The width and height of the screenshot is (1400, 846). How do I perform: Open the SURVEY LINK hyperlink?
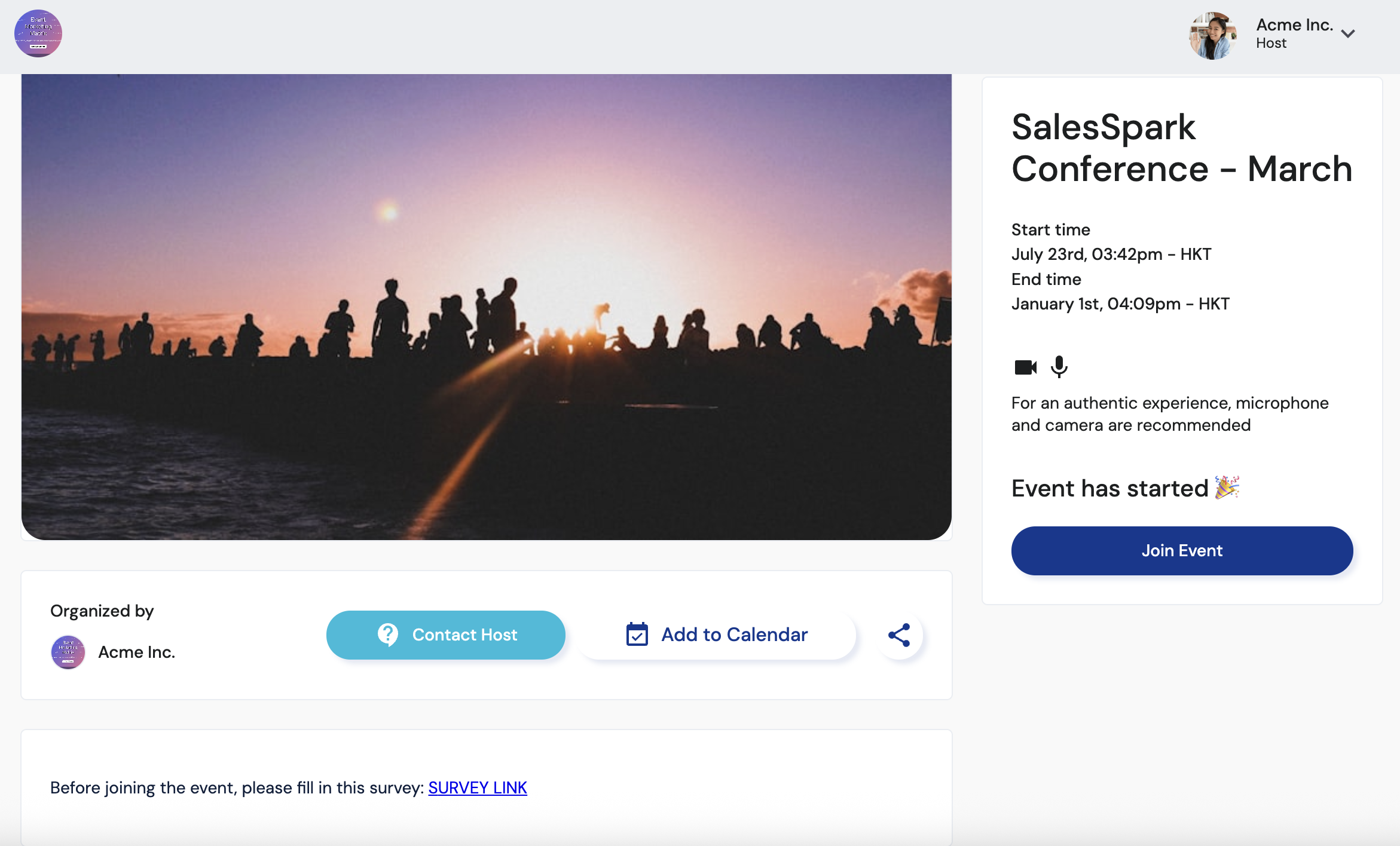pyautogui.click(x=477, y=787)
